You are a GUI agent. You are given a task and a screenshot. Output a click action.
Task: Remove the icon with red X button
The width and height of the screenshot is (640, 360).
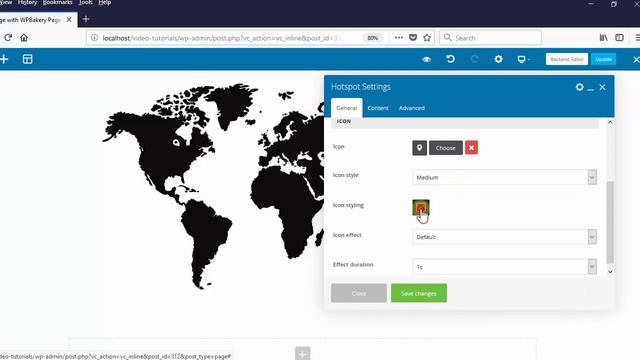(x=471, y=148)
